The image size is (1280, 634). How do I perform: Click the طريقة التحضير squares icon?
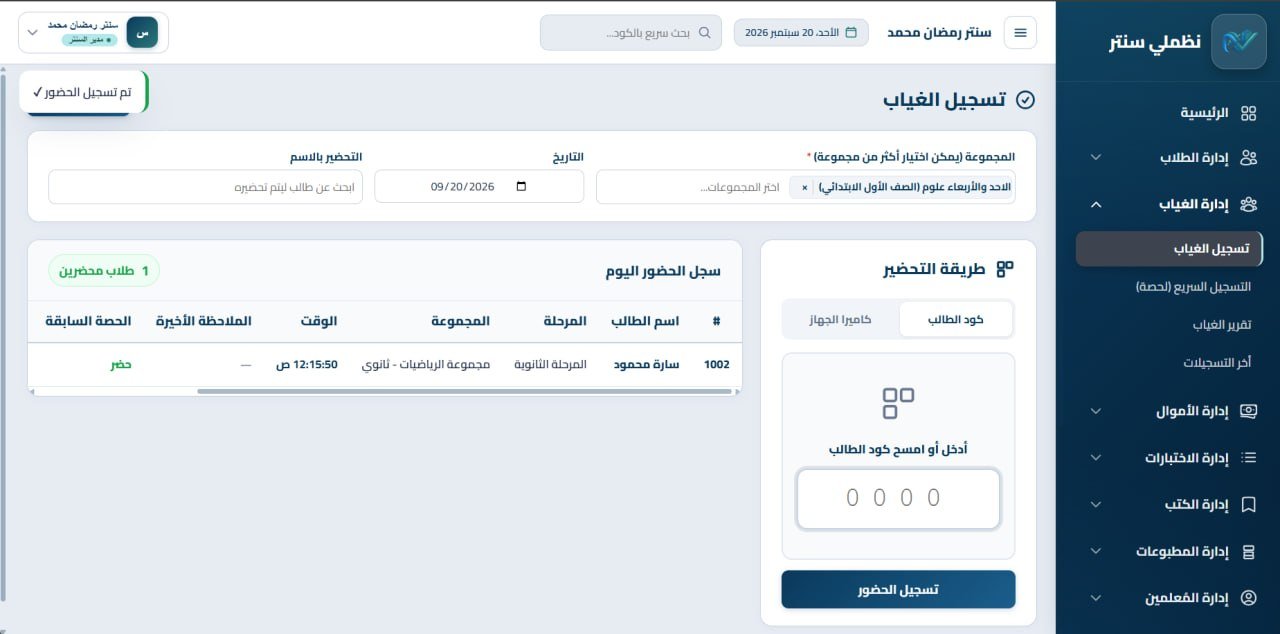1005,269
